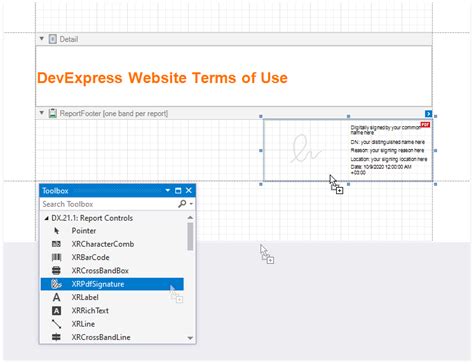Click the Toolbox scrollbar up arrow
Screen dimensions: 474x364
(190, 218)
